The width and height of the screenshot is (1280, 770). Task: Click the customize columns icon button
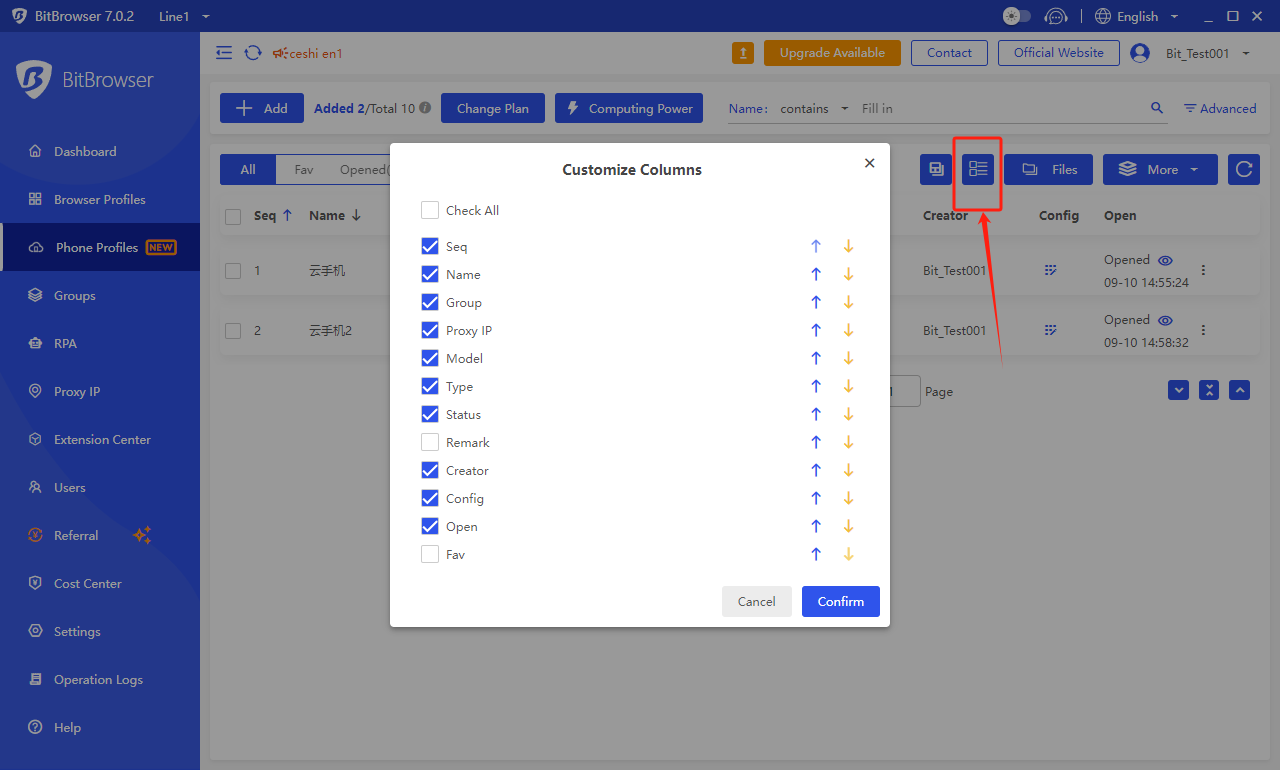click(978, 170)
